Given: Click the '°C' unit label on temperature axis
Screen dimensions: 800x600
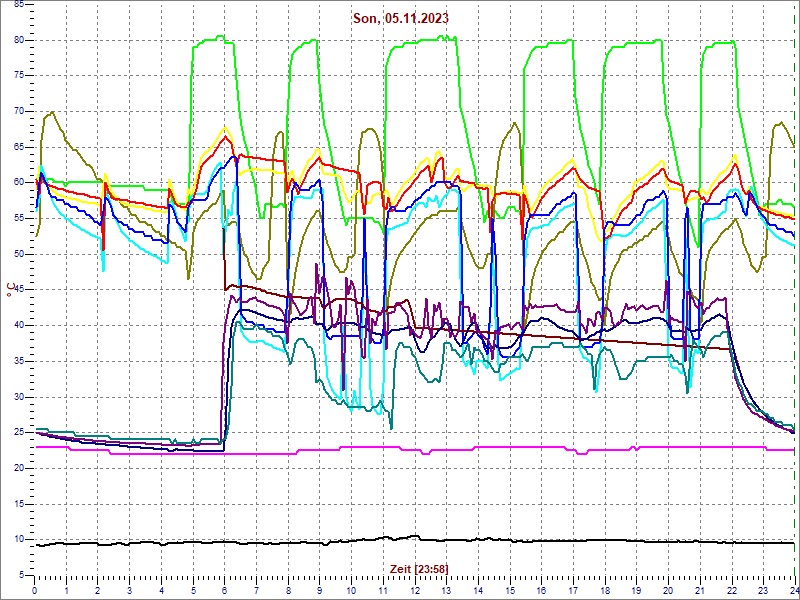Looking at the screenshot, I should (x=12, y=289).
